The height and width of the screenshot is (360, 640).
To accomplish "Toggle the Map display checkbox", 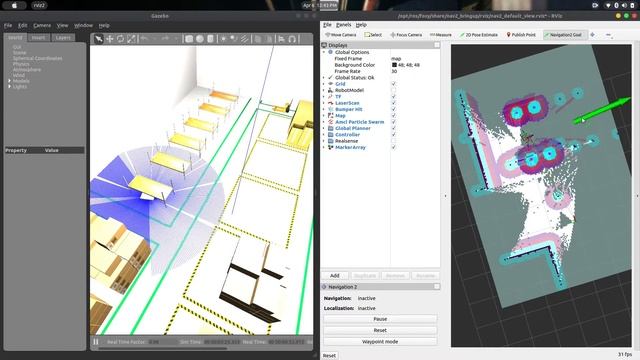I will pyautogui.click(x=393, y=116).
